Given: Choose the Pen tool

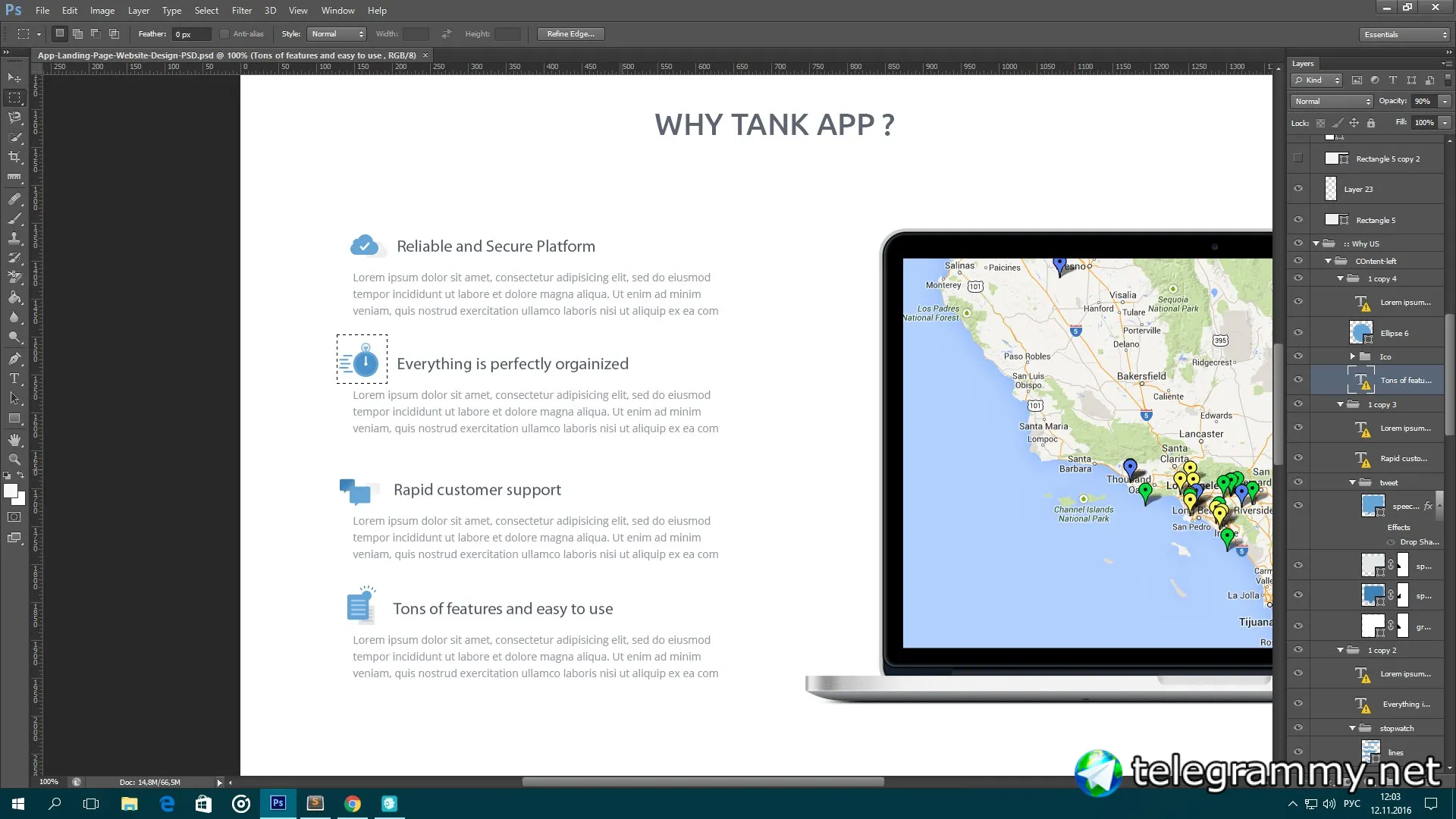Looking at the screenshot, I should point(14,359).
